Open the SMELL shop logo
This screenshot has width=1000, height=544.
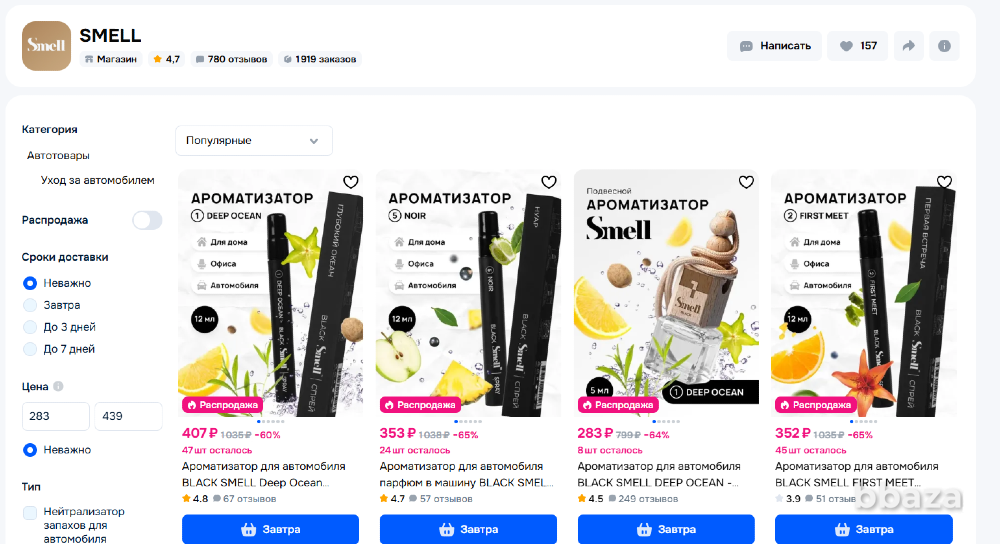pos(47,46)
